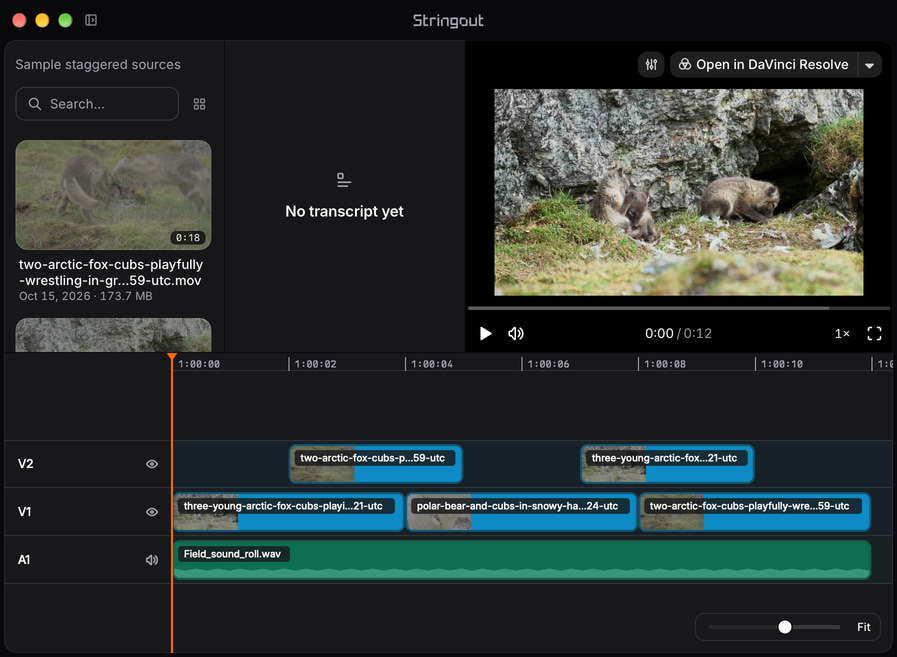Open the second partially visible source thumbnail

click(113, 335)
